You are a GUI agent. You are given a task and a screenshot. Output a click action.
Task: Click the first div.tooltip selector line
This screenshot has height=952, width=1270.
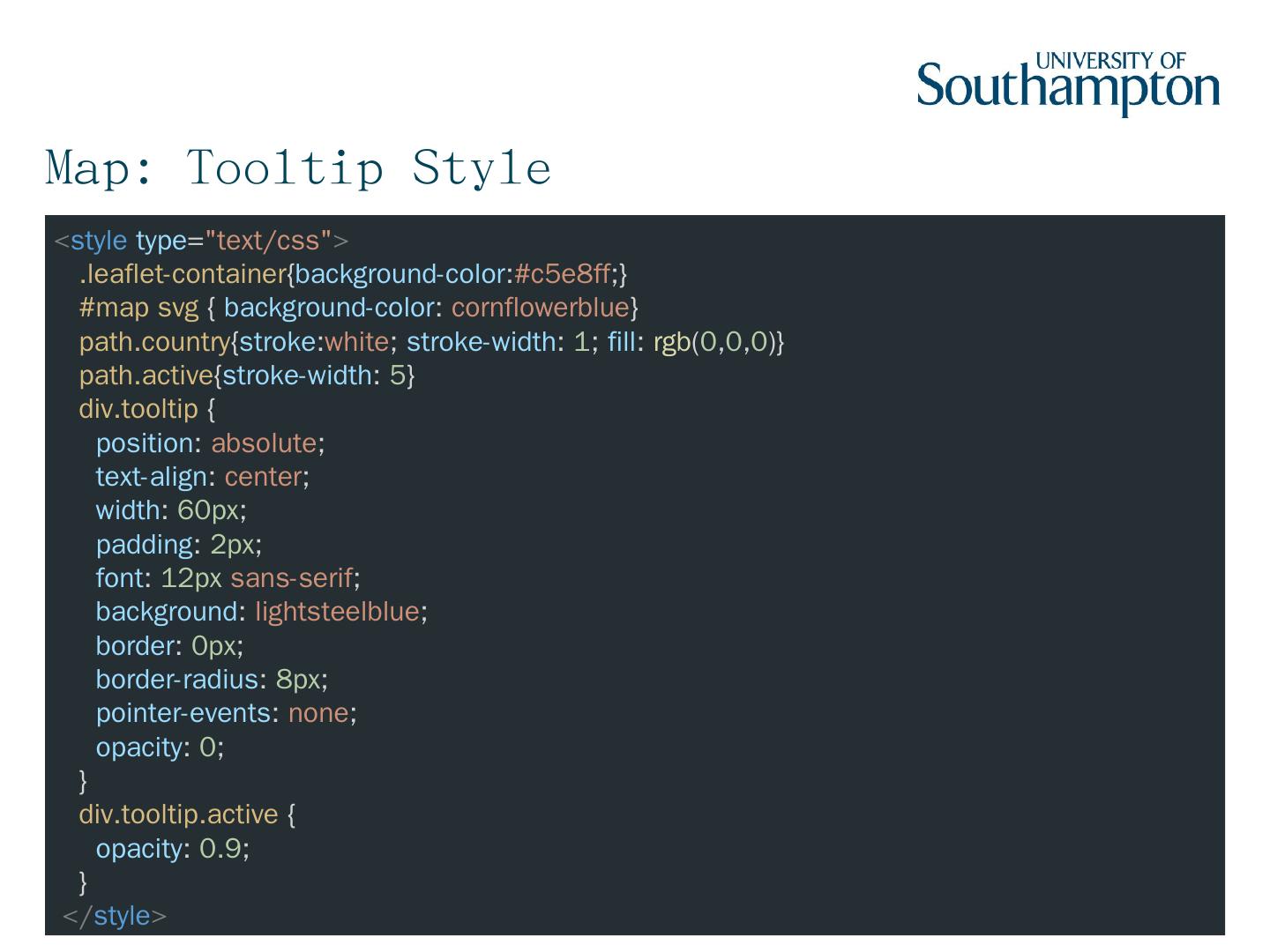click(x=146, y=409)
